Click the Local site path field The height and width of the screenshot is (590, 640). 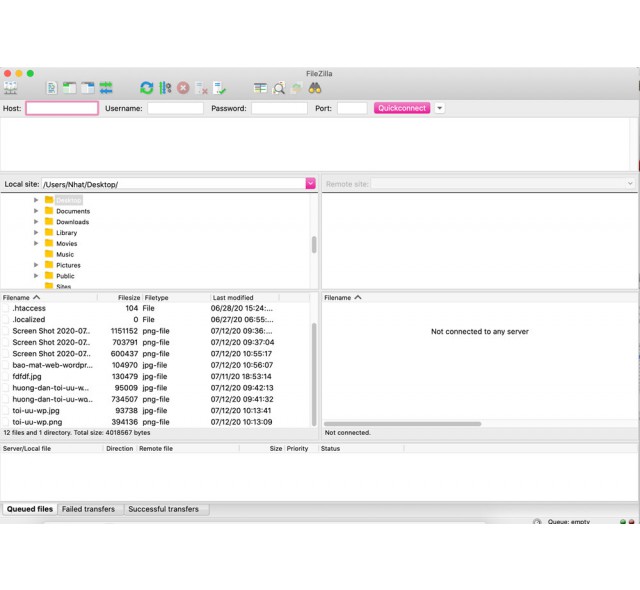(173, 184)
